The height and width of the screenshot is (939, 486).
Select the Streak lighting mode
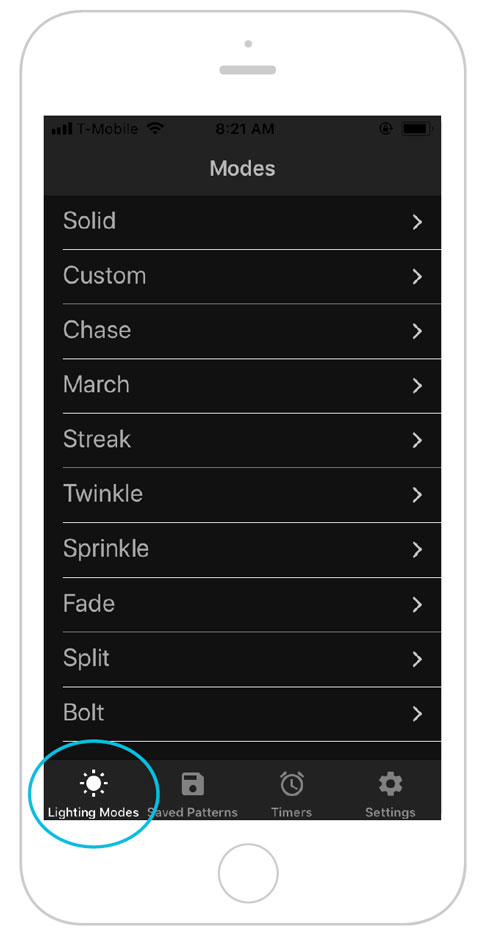pos(242,440)
